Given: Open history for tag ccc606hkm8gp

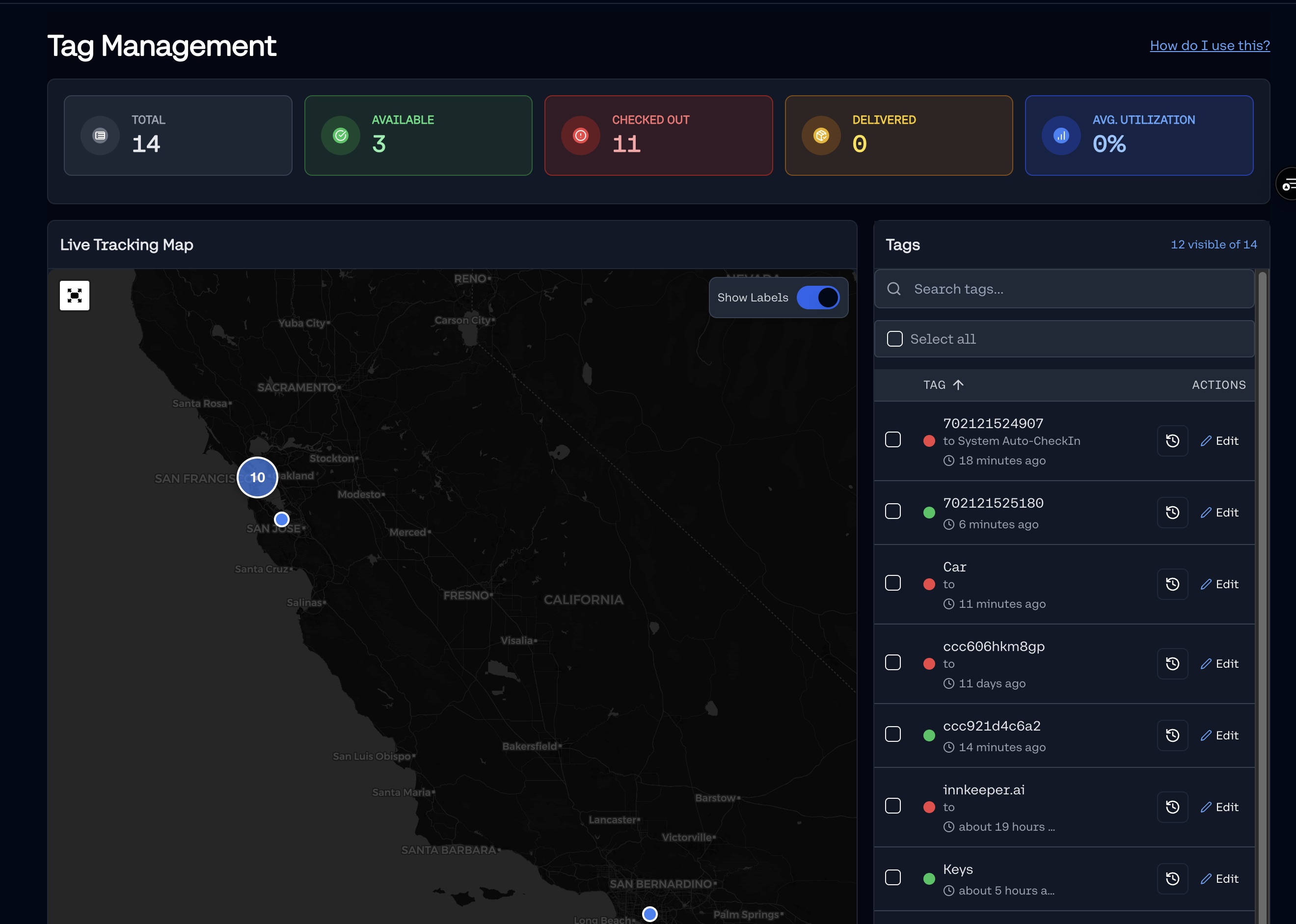Looking at the screenshot, I should (x=1173, y=664).
